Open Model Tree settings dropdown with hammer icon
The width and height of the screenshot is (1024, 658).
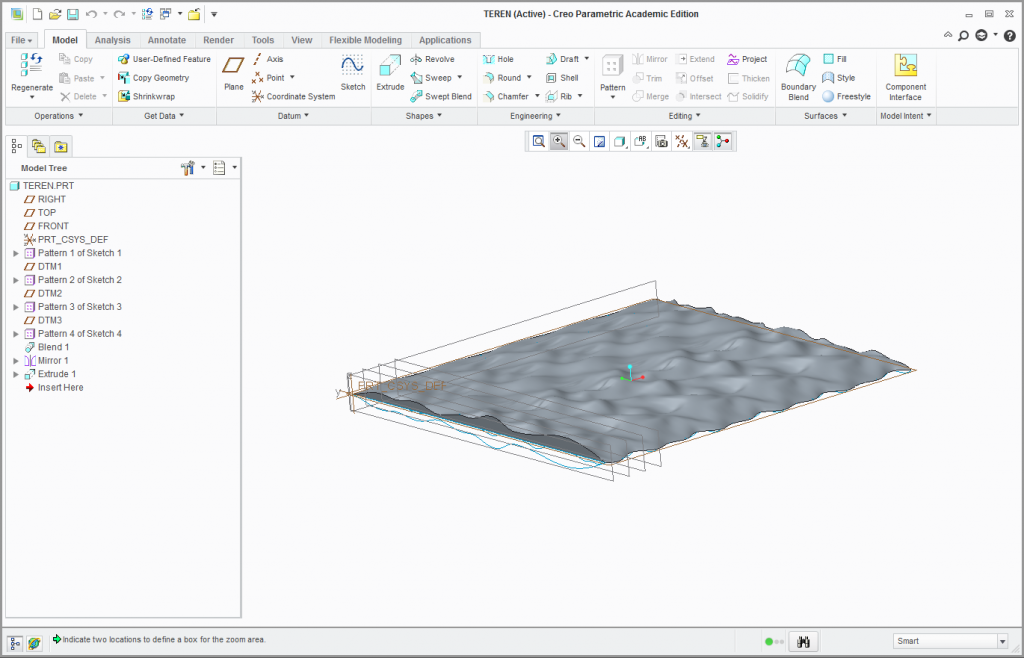point(193,168)
